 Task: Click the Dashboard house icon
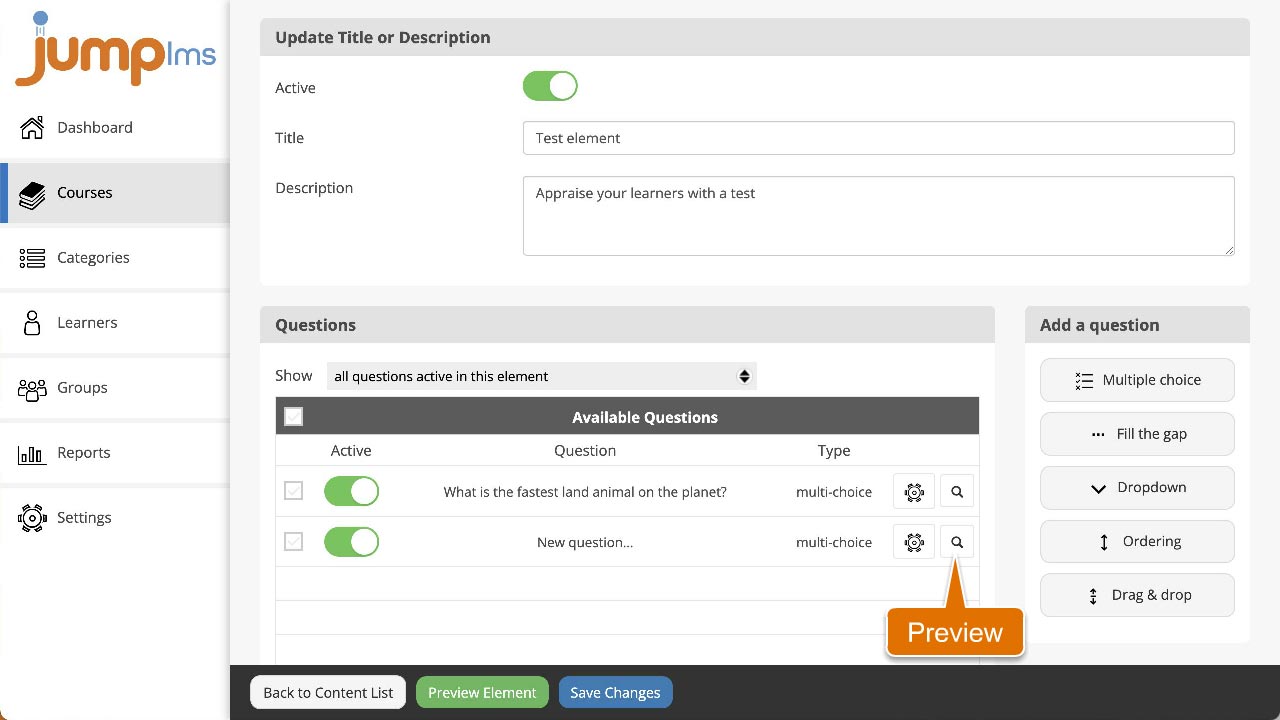[32, 127]
